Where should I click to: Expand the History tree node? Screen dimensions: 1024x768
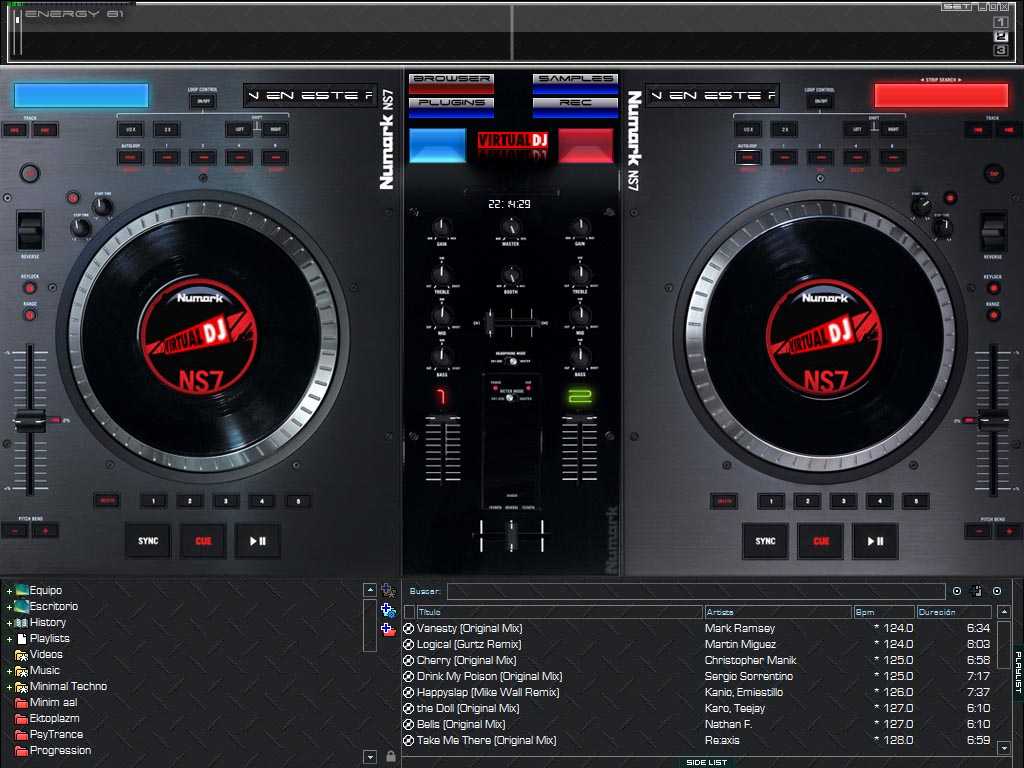9,623
